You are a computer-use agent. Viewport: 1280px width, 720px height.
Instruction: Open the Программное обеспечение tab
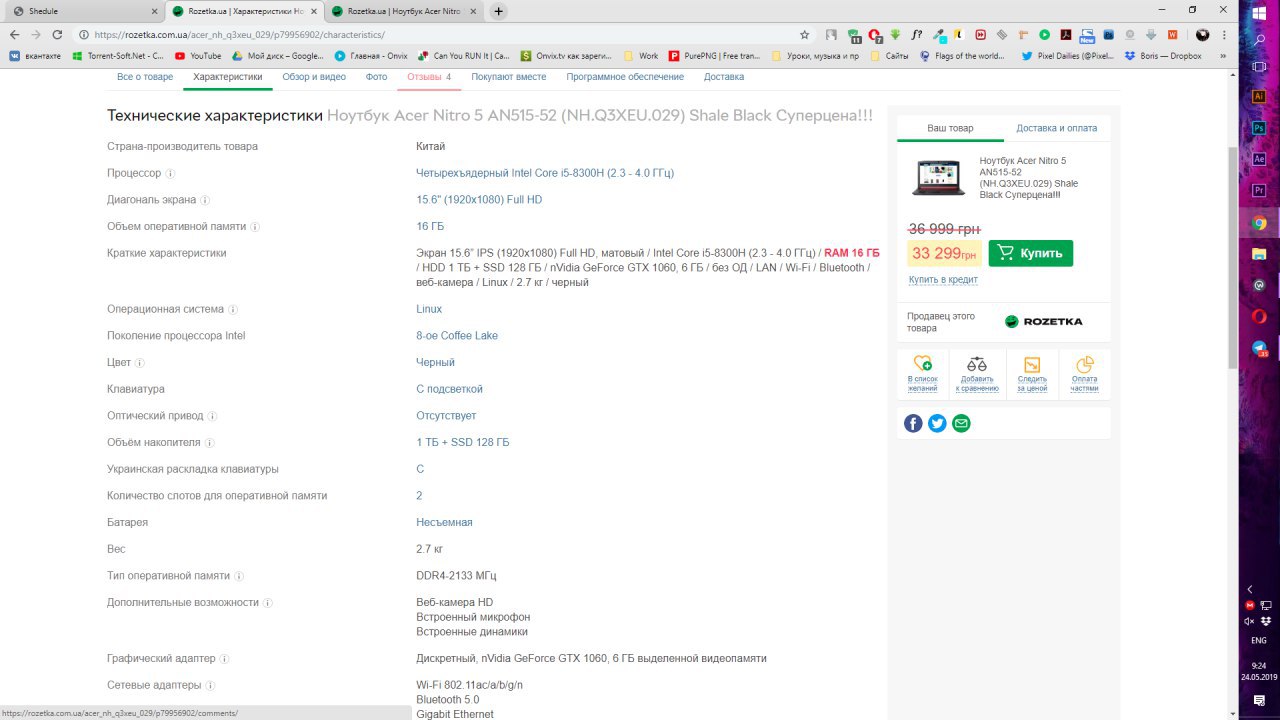click(625, 77)
